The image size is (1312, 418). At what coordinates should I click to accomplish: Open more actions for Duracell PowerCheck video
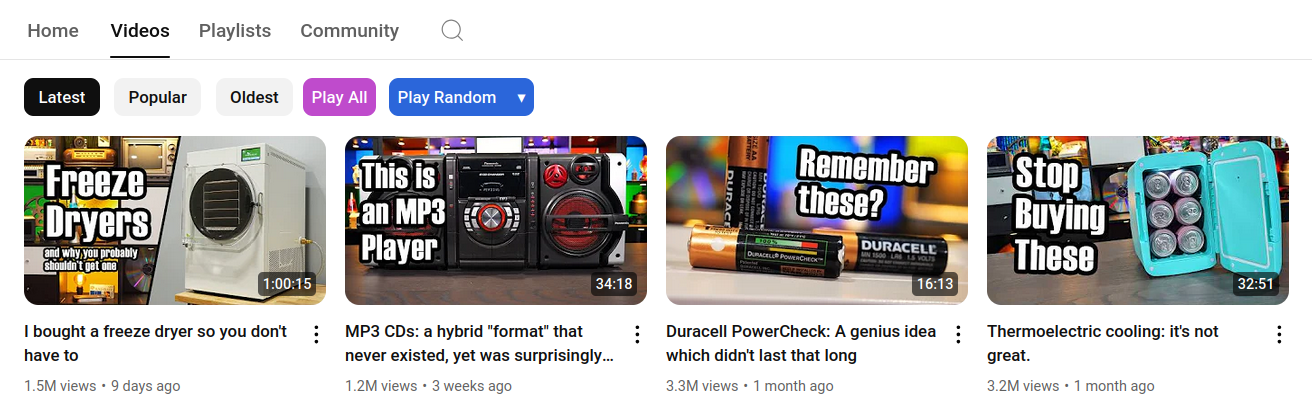958,334
